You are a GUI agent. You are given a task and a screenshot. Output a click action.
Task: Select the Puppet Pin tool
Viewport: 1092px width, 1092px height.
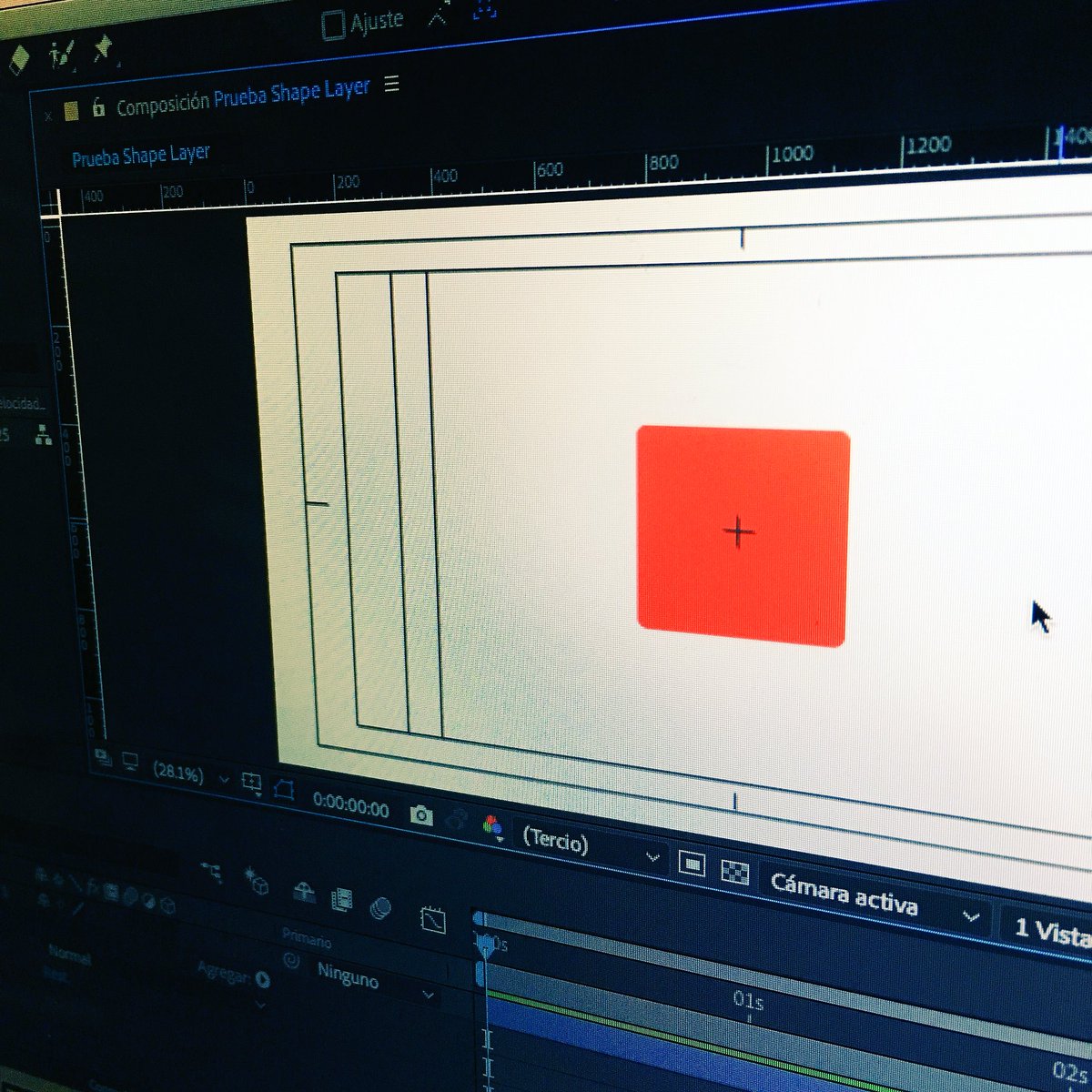[103, 48]
